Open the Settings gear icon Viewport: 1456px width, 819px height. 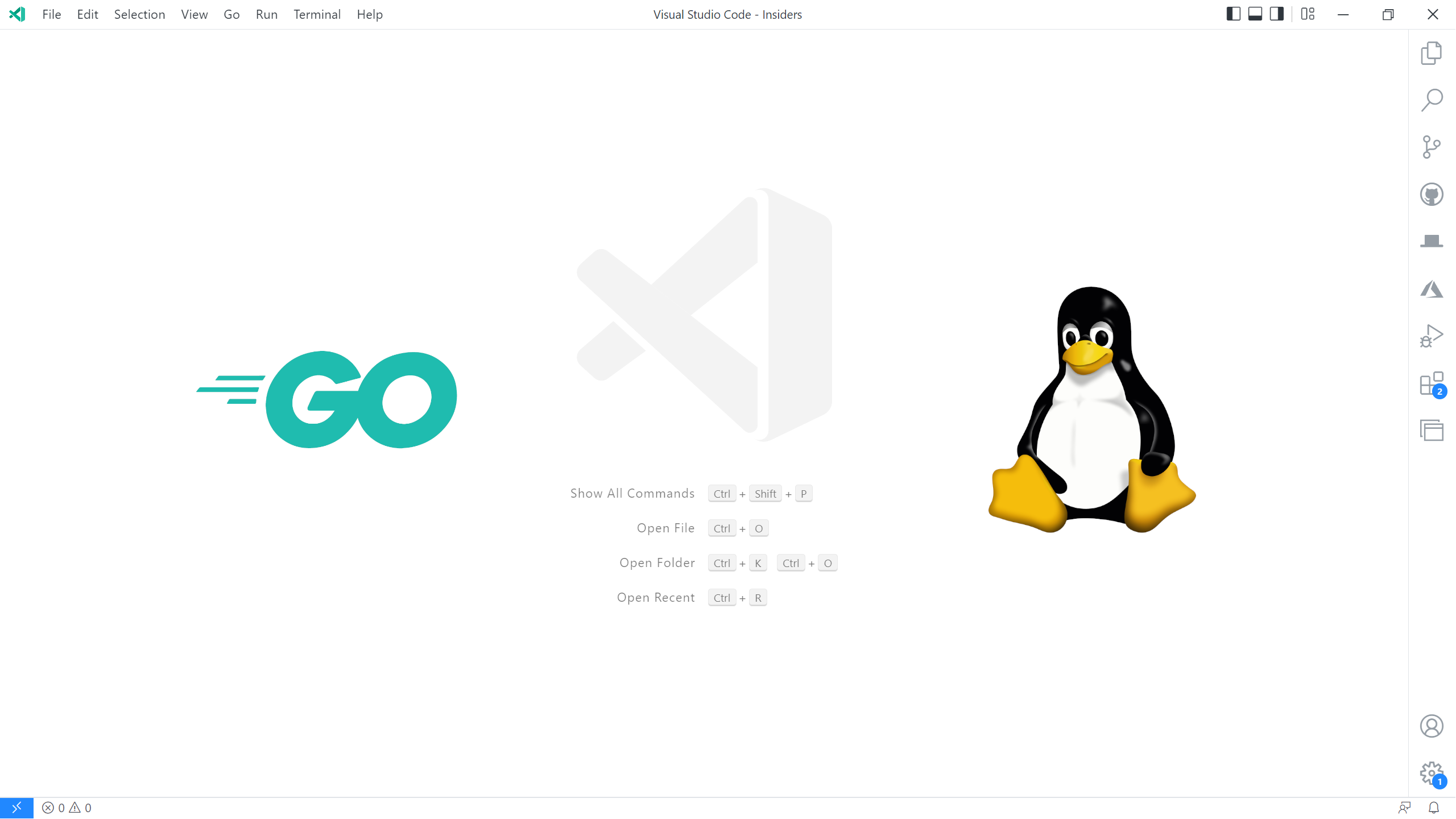[x=1432, y=773]
